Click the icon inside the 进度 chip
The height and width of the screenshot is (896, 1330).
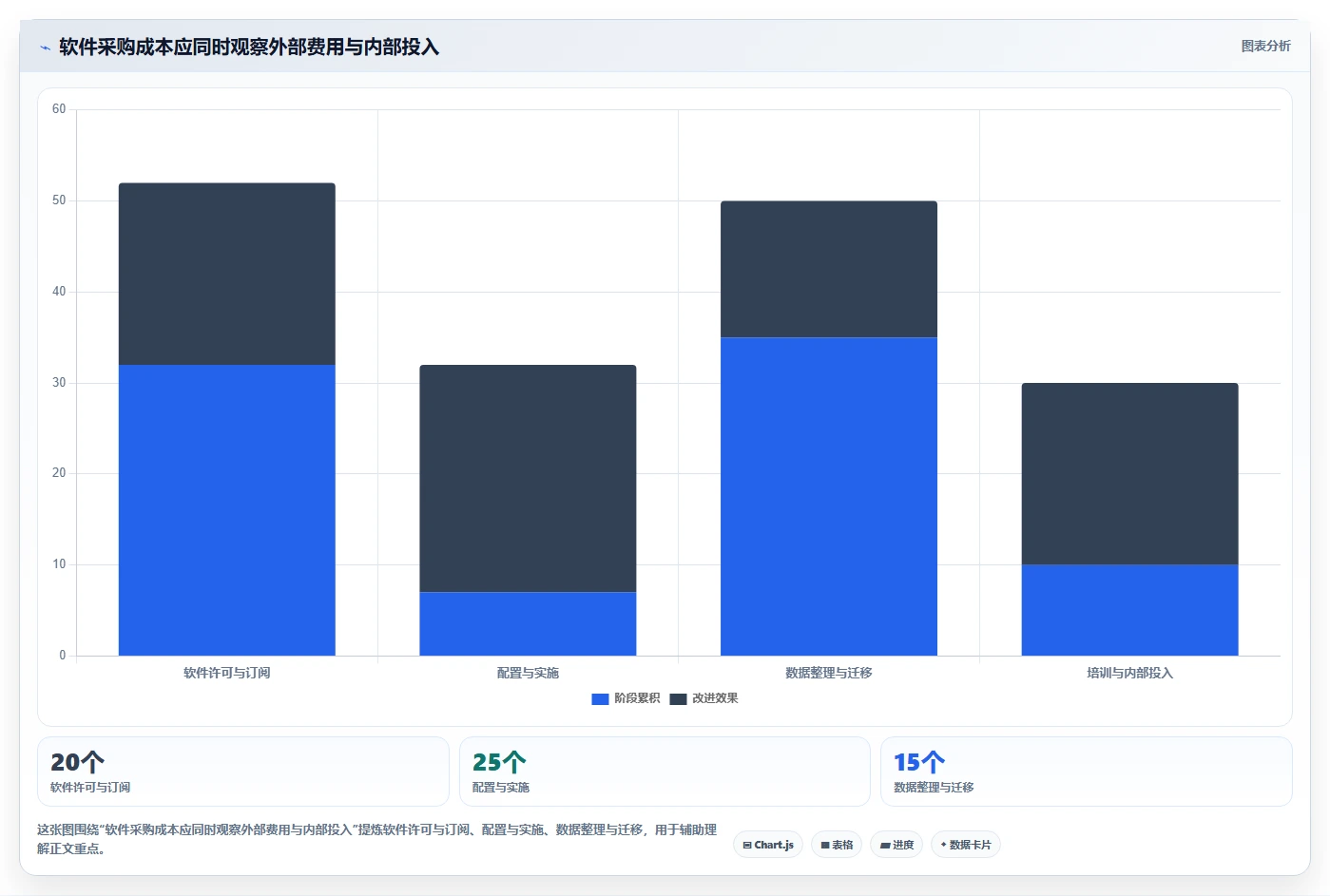click(885, 845)
